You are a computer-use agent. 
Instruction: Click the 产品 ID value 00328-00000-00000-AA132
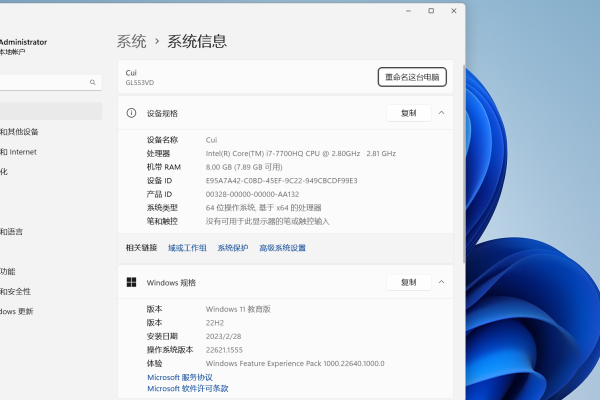[252, 194]
